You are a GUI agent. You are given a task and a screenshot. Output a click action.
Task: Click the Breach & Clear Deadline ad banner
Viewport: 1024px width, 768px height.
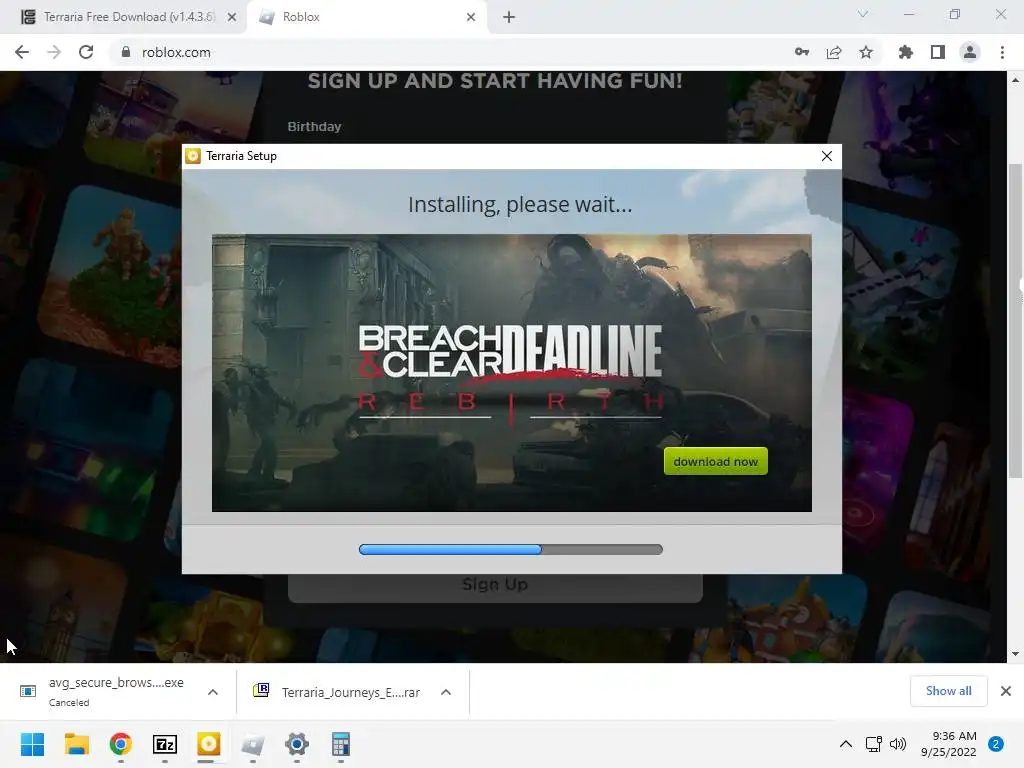pyautogui.click(x=511, y=373)
